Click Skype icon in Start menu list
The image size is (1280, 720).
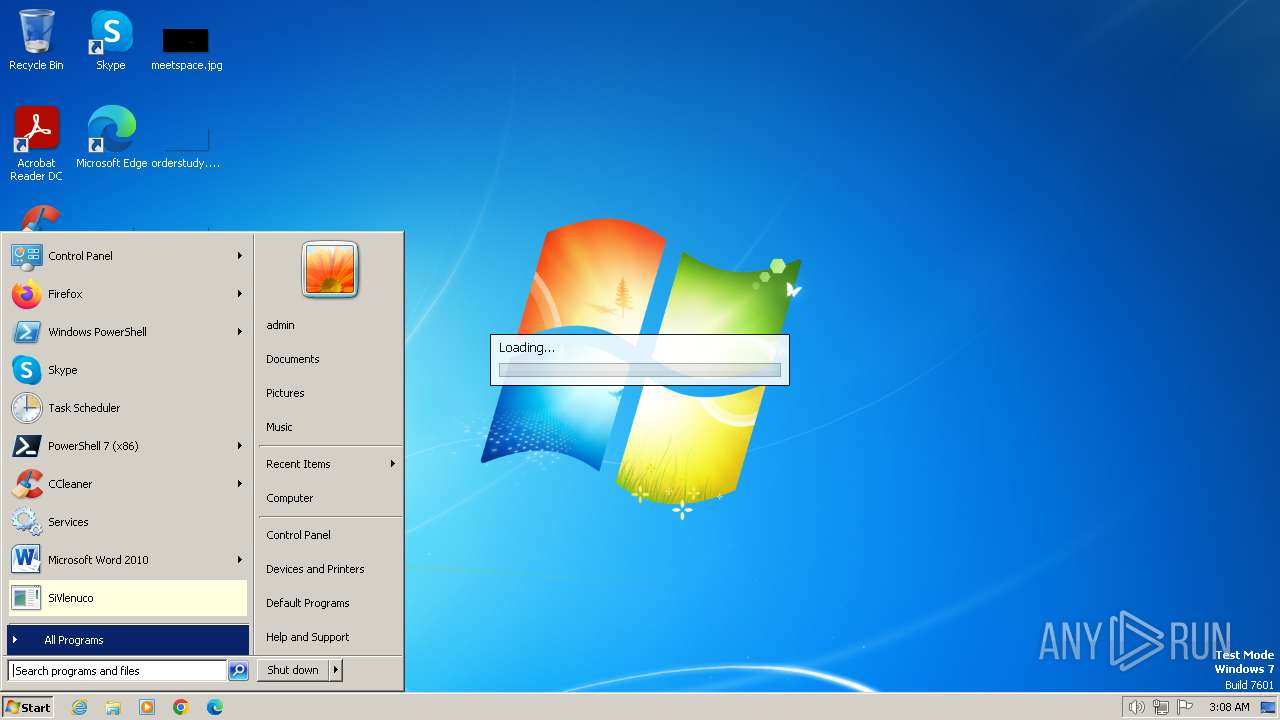(26, 370)
